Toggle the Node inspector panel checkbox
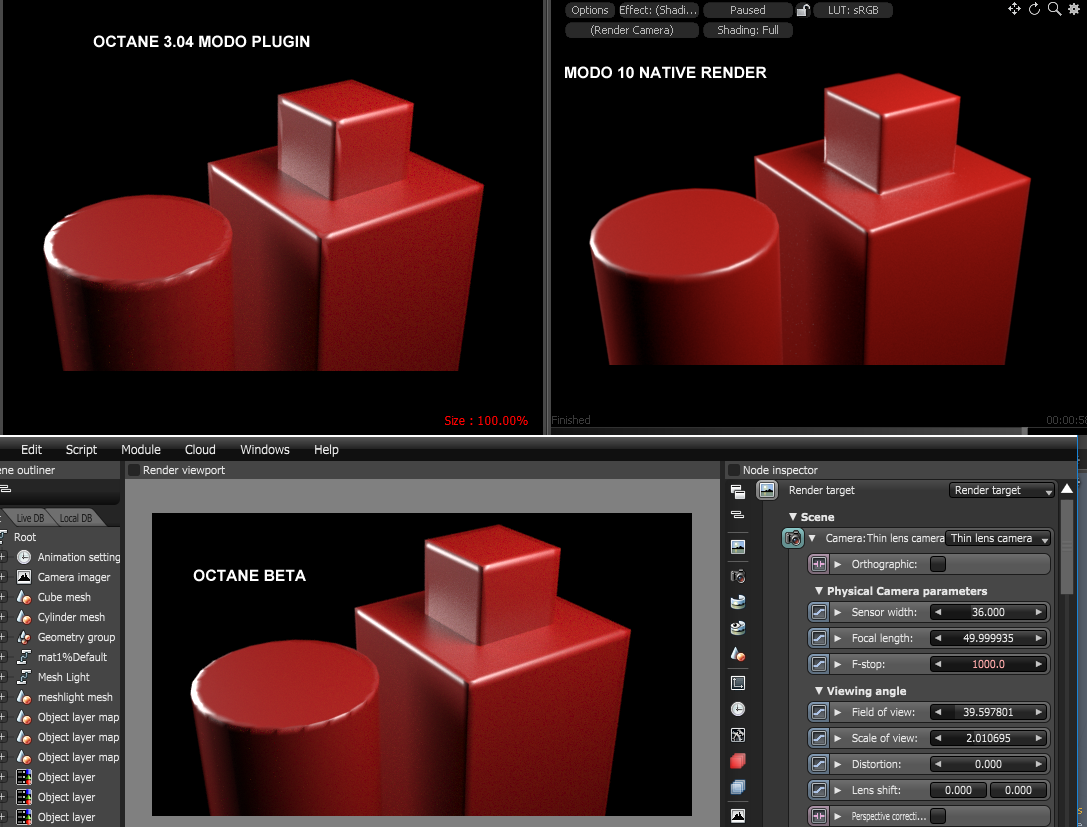Screen dimensions: 1087x827 [733, 470]
